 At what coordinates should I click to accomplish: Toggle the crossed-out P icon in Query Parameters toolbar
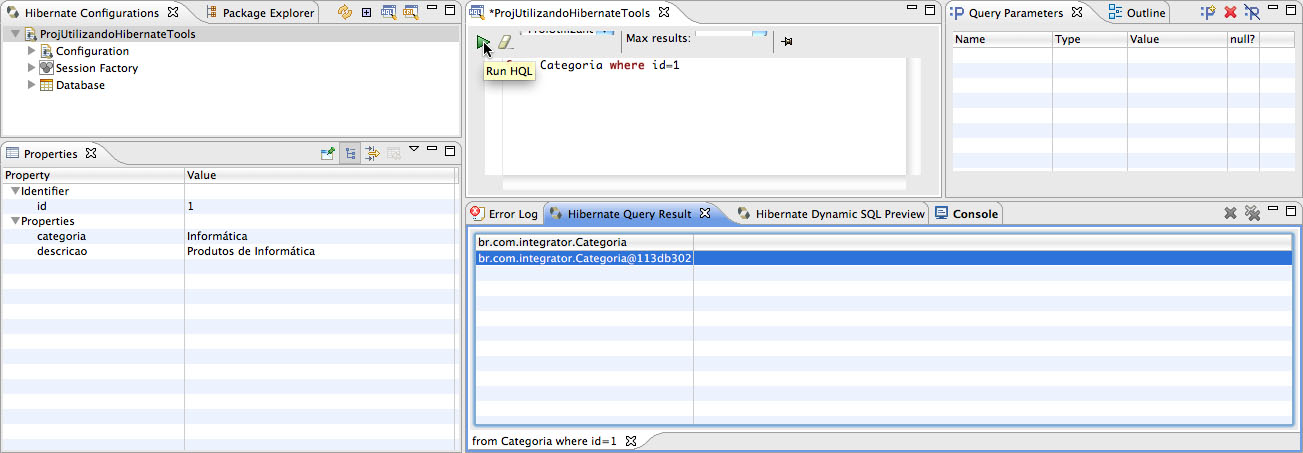click(x=1252, y=13)
